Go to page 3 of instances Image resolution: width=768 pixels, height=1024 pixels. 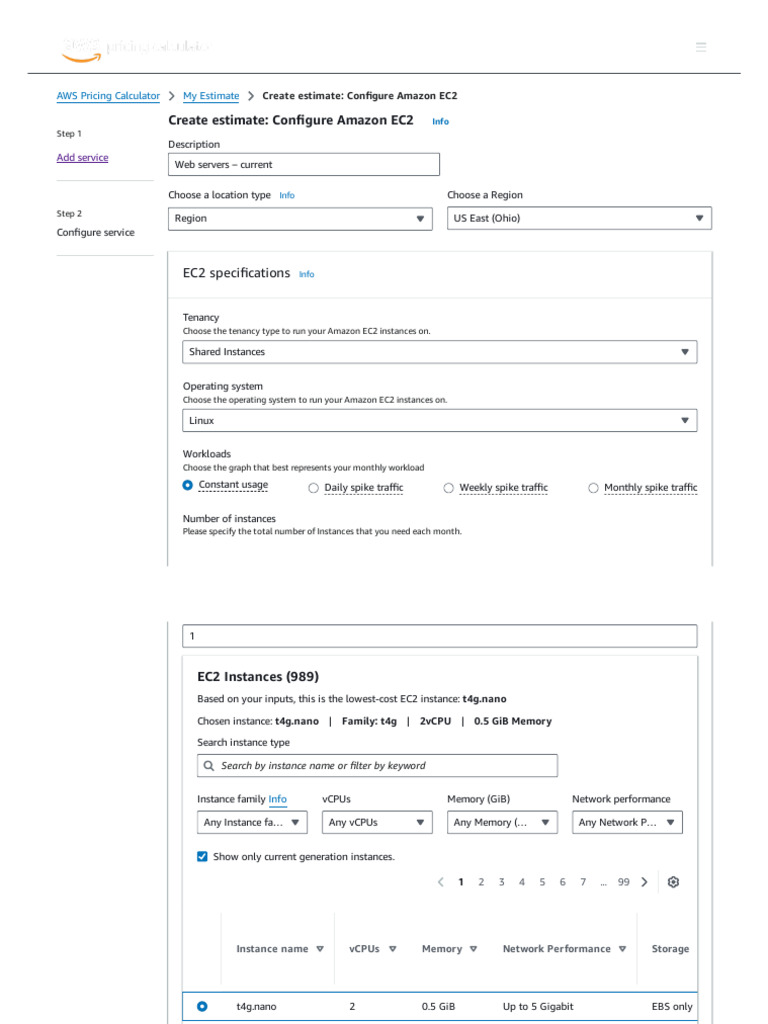(502, 882)
